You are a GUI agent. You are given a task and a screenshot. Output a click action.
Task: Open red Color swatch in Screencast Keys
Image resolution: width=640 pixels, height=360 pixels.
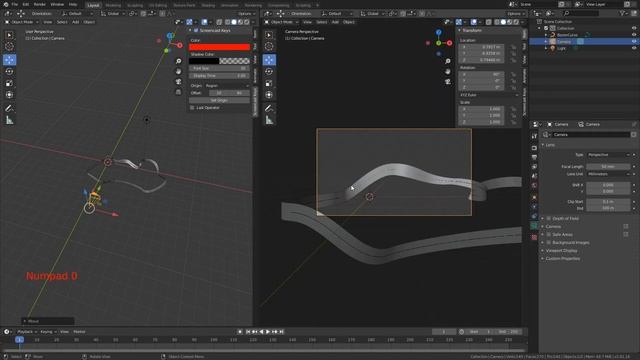[219, 47]
